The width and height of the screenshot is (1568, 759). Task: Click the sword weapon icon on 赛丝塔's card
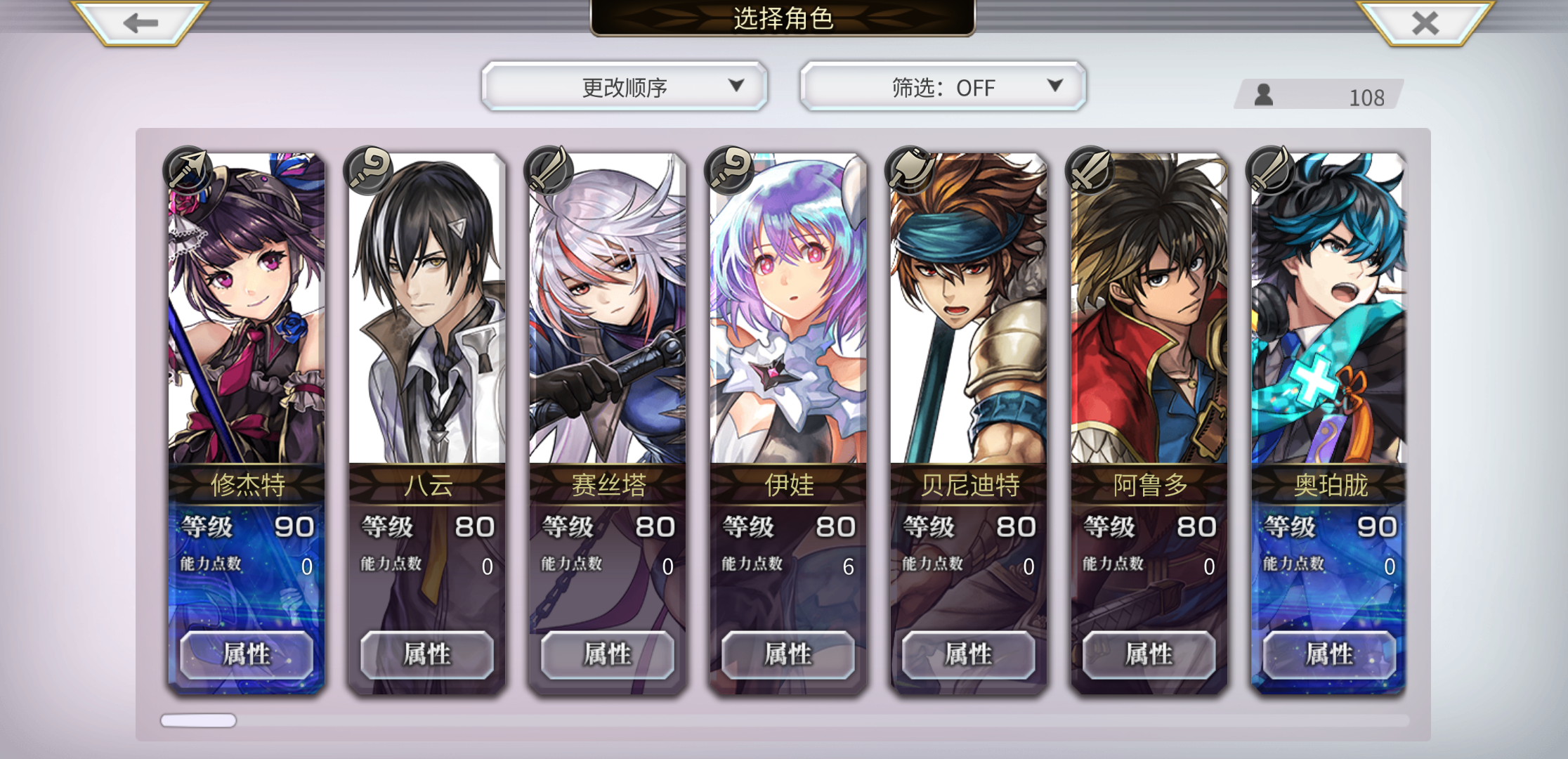548,170
